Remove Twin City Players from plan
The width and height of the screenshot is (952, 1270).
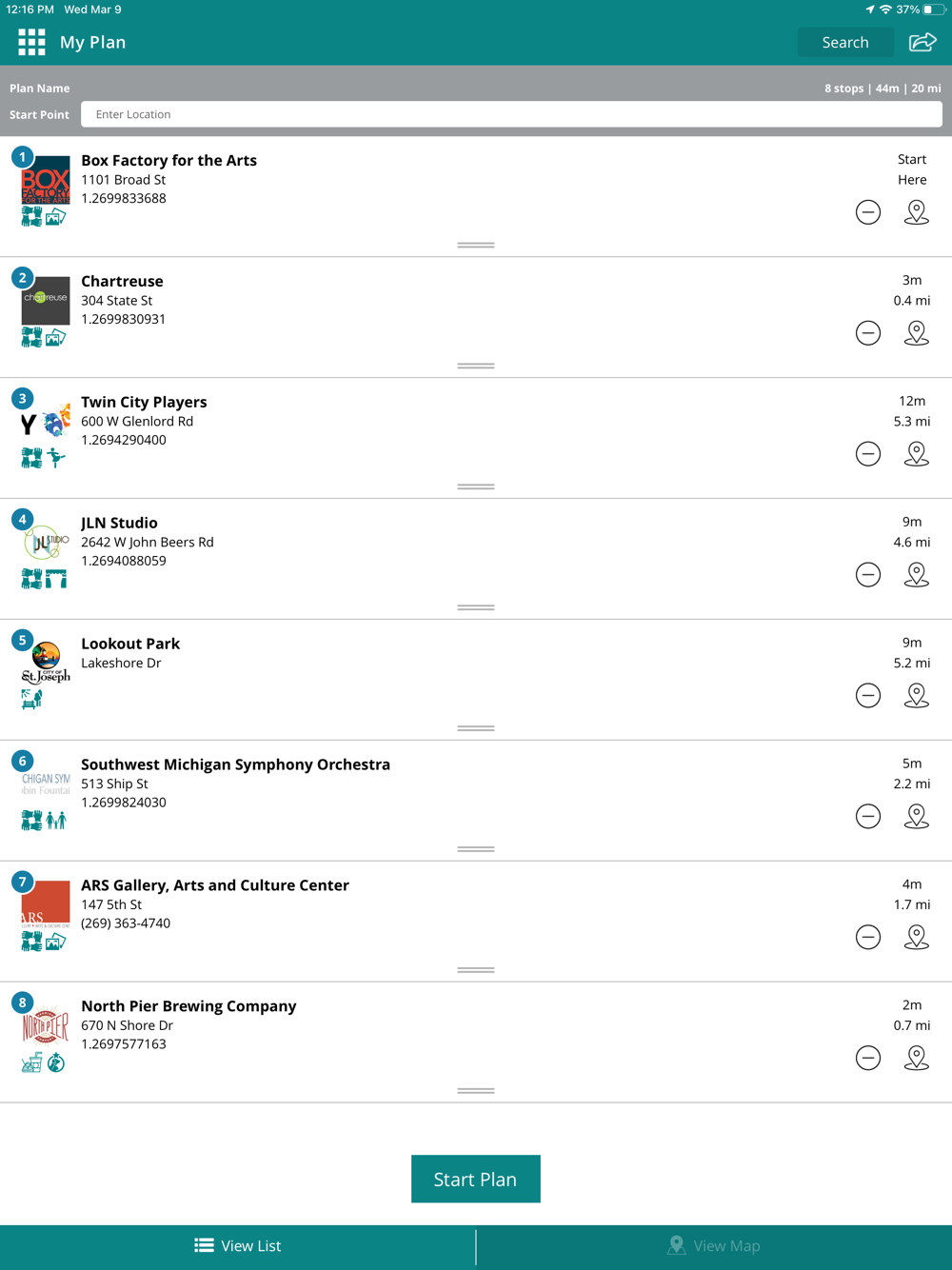pyautogui.click(x=868, y=454)
